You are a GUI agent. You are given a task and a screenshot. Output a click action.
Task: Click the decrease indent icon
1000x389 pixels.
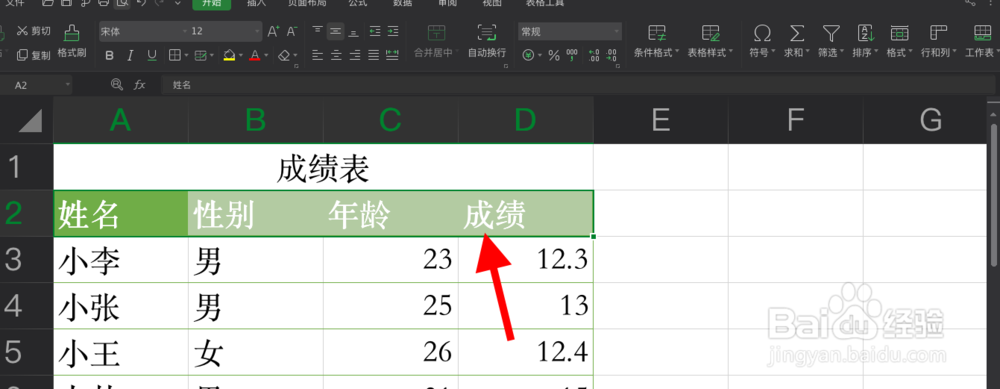point(374,31)
